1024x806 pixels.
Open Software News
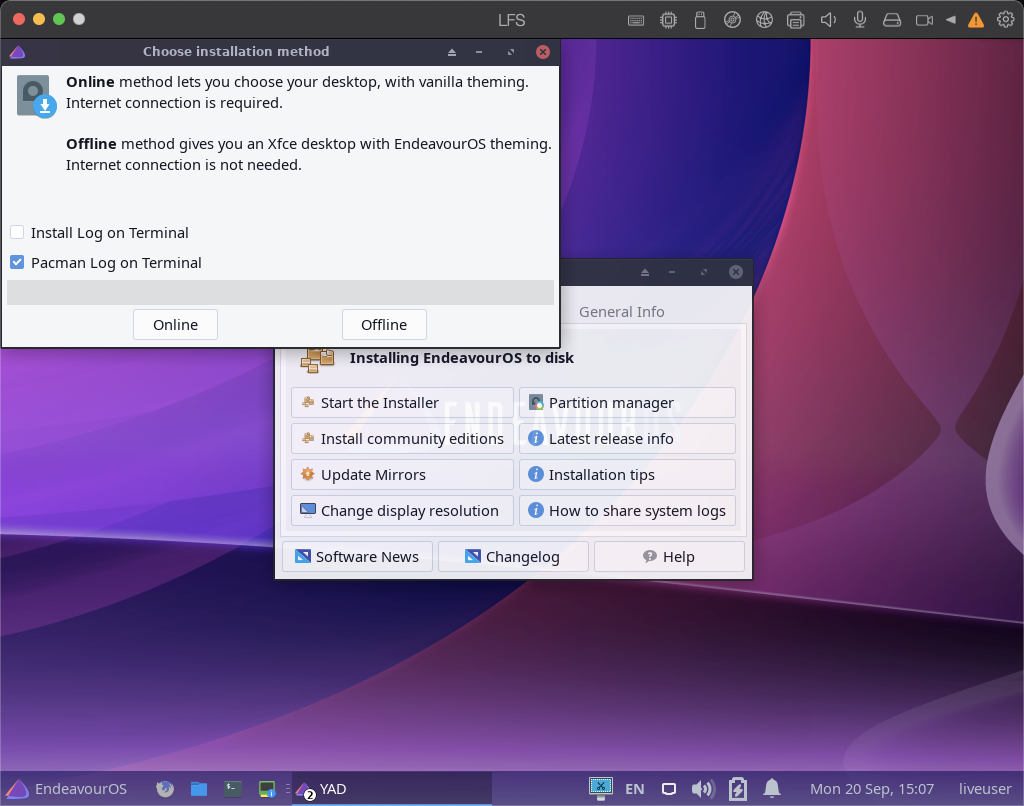pyautogui.click(x=357, y=556)
